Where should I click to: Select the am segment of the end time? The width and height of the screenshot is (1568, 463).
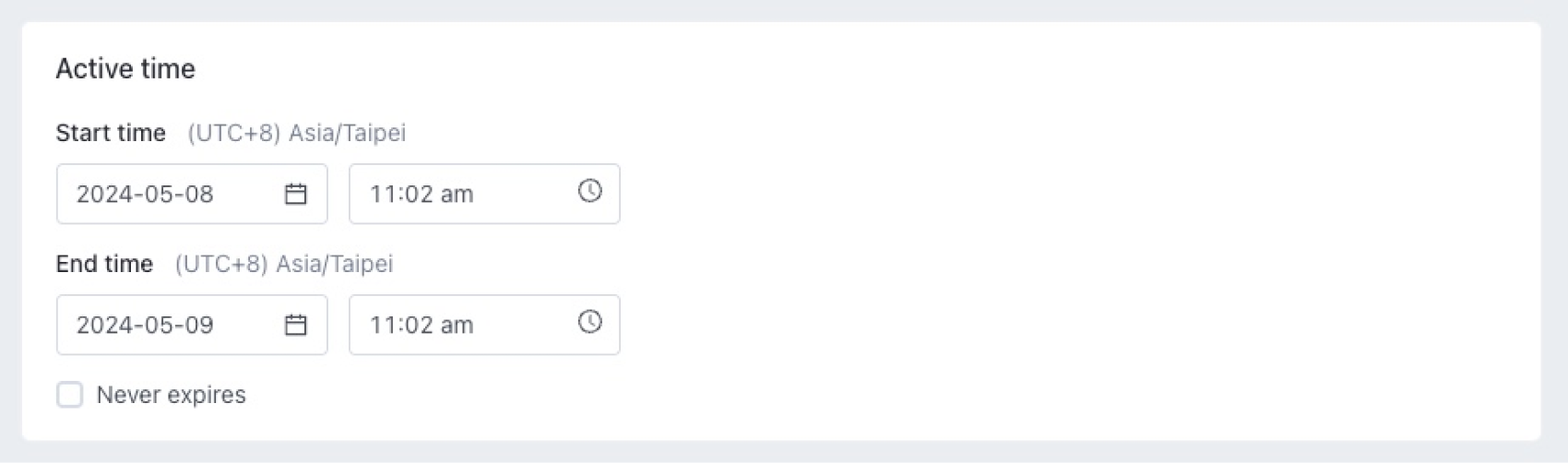point(457,326)
